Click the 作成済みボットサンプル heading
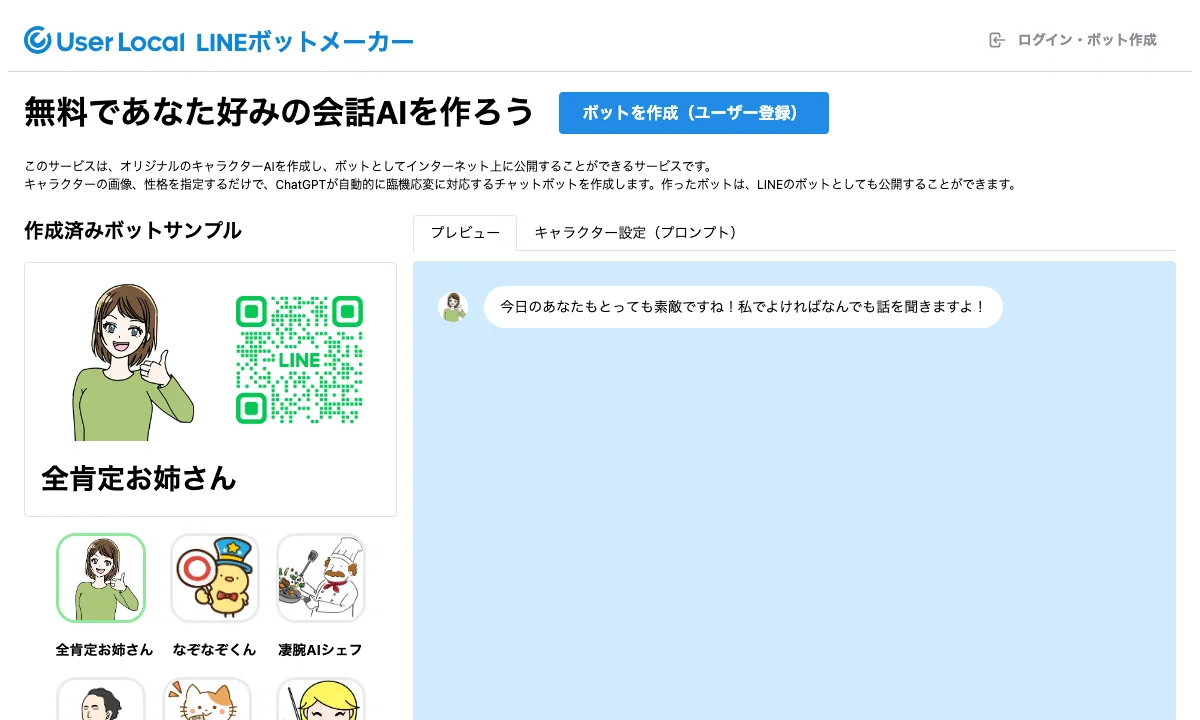The image size is (1200, 720). (133, 231)
